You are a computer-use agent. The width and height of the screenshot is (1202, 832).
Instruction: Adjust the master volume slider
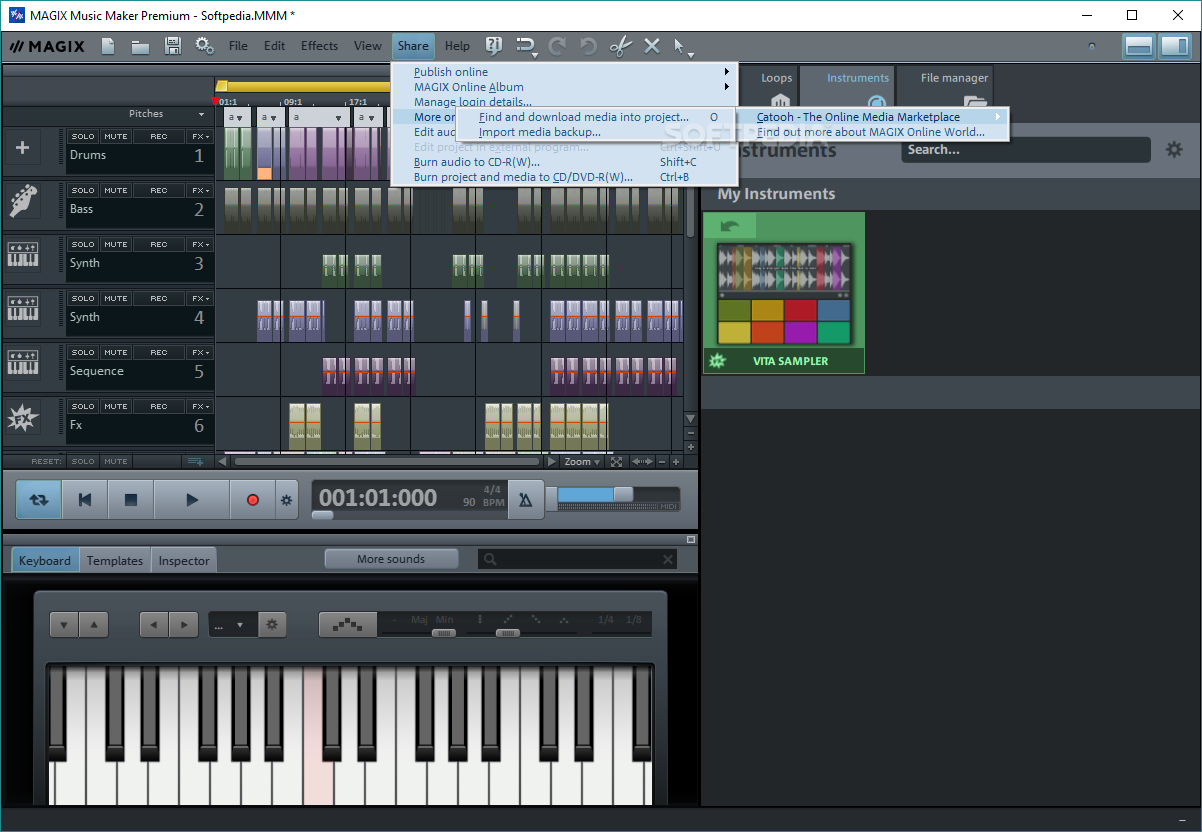(x=623, y=494)
